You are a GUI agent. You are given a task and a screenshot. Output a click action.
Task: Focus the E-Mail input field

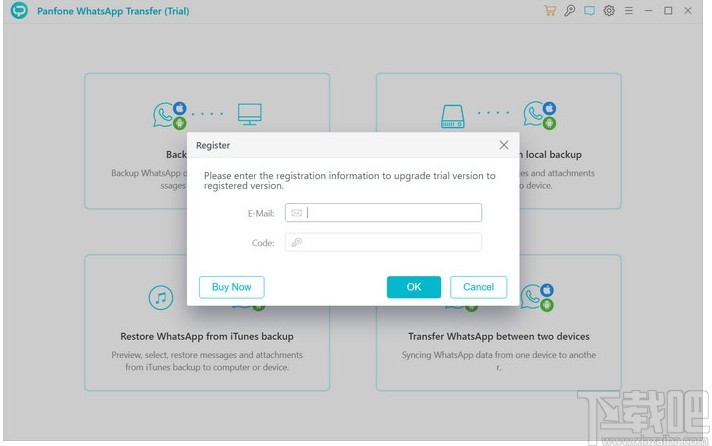click(383, 213)
